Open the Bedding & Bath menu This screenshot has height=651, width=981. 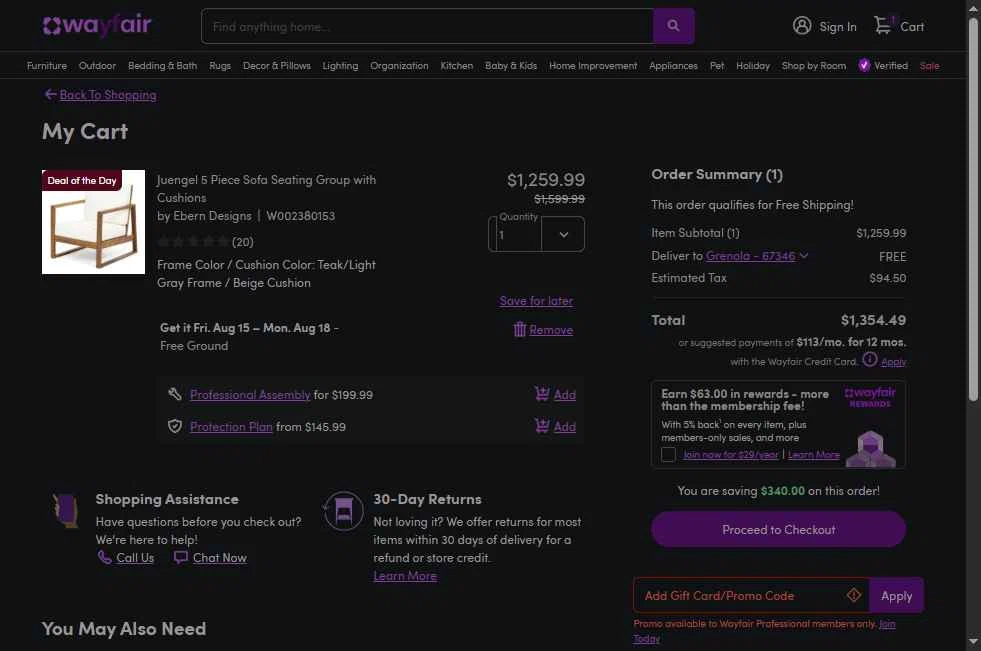tap(163, 65)
